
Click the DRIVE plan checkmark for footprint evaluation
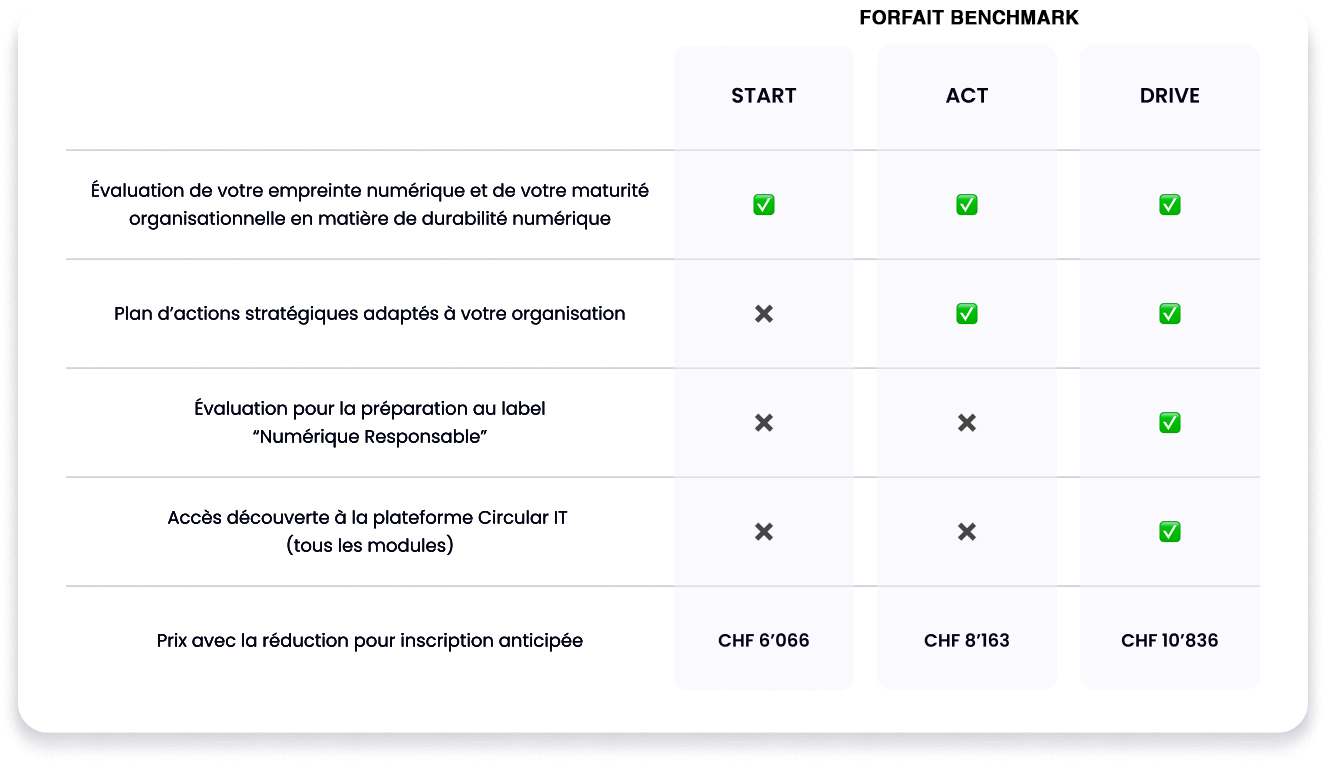pos(1170,205)
